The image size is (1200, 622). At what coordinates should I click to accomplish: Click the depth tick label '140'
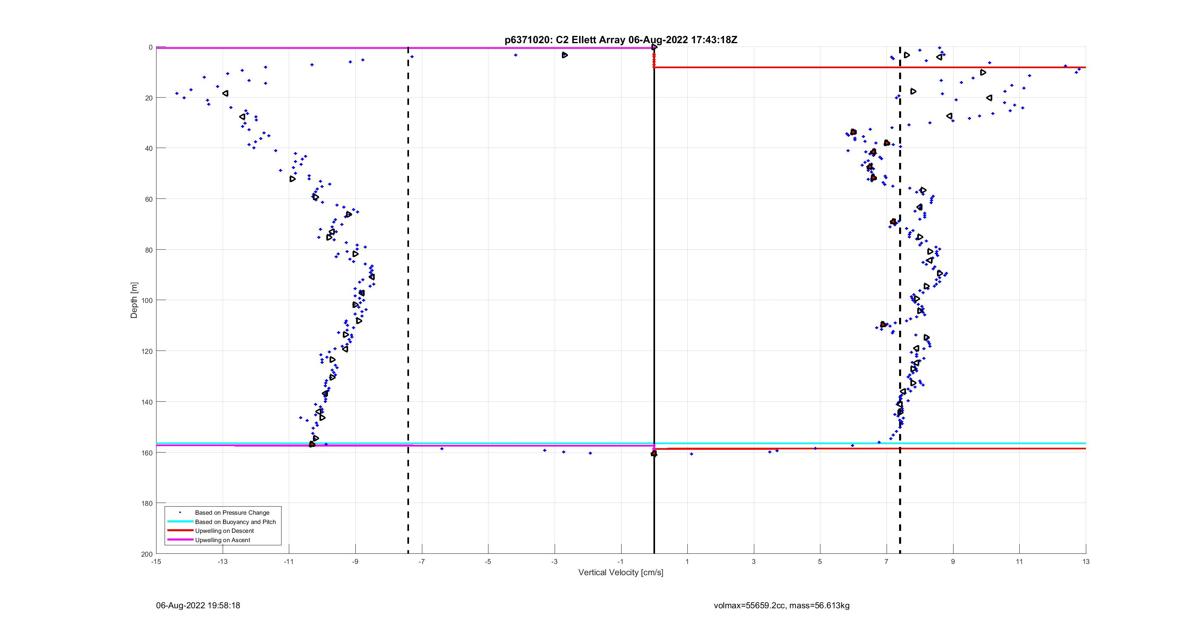tap(146, 402)
